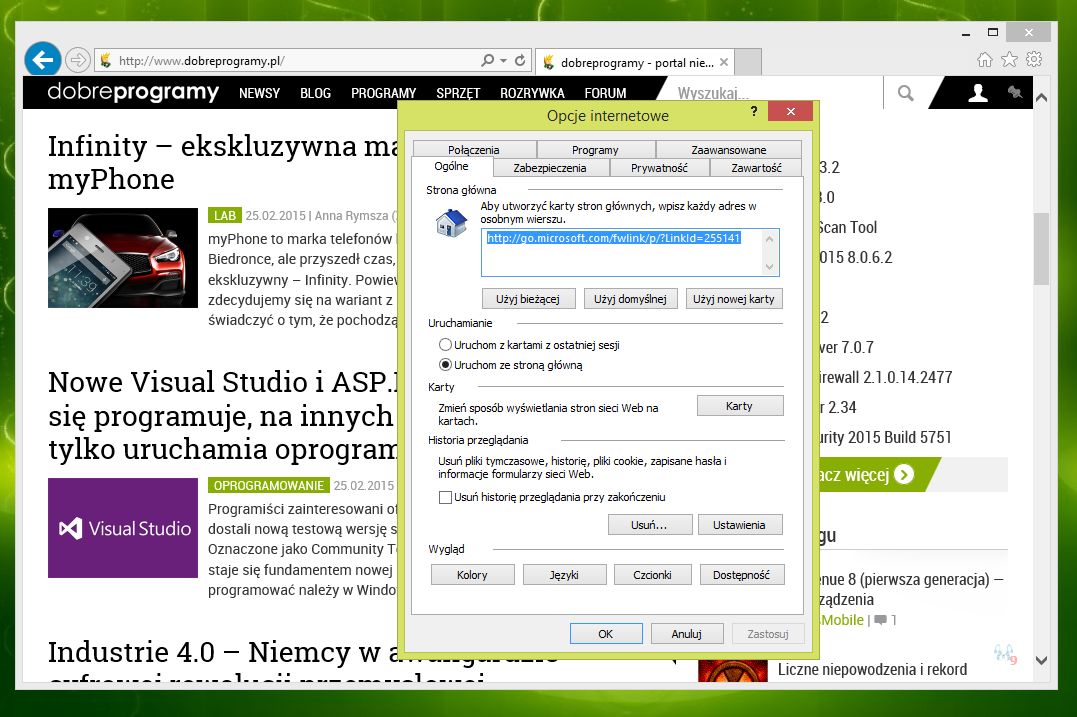Click the site search magnifier icon
1077x717 pixels.
906,93
